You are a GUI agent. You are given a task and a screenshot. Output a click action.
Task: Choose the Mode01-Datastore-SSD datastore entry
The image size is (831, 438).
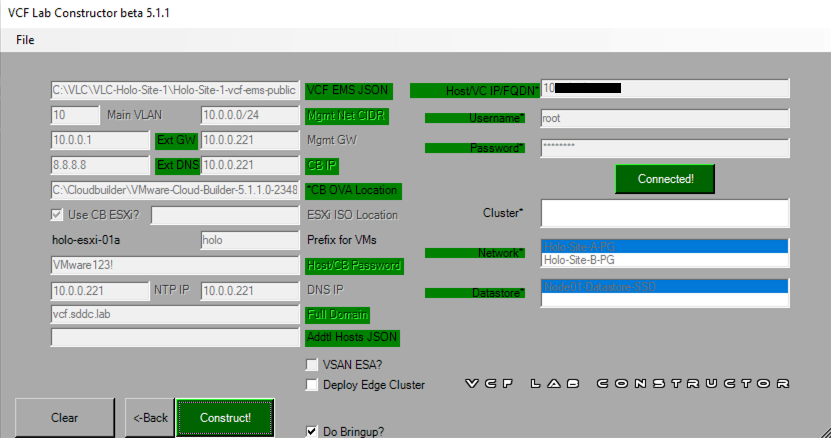(x=664, y=287)
